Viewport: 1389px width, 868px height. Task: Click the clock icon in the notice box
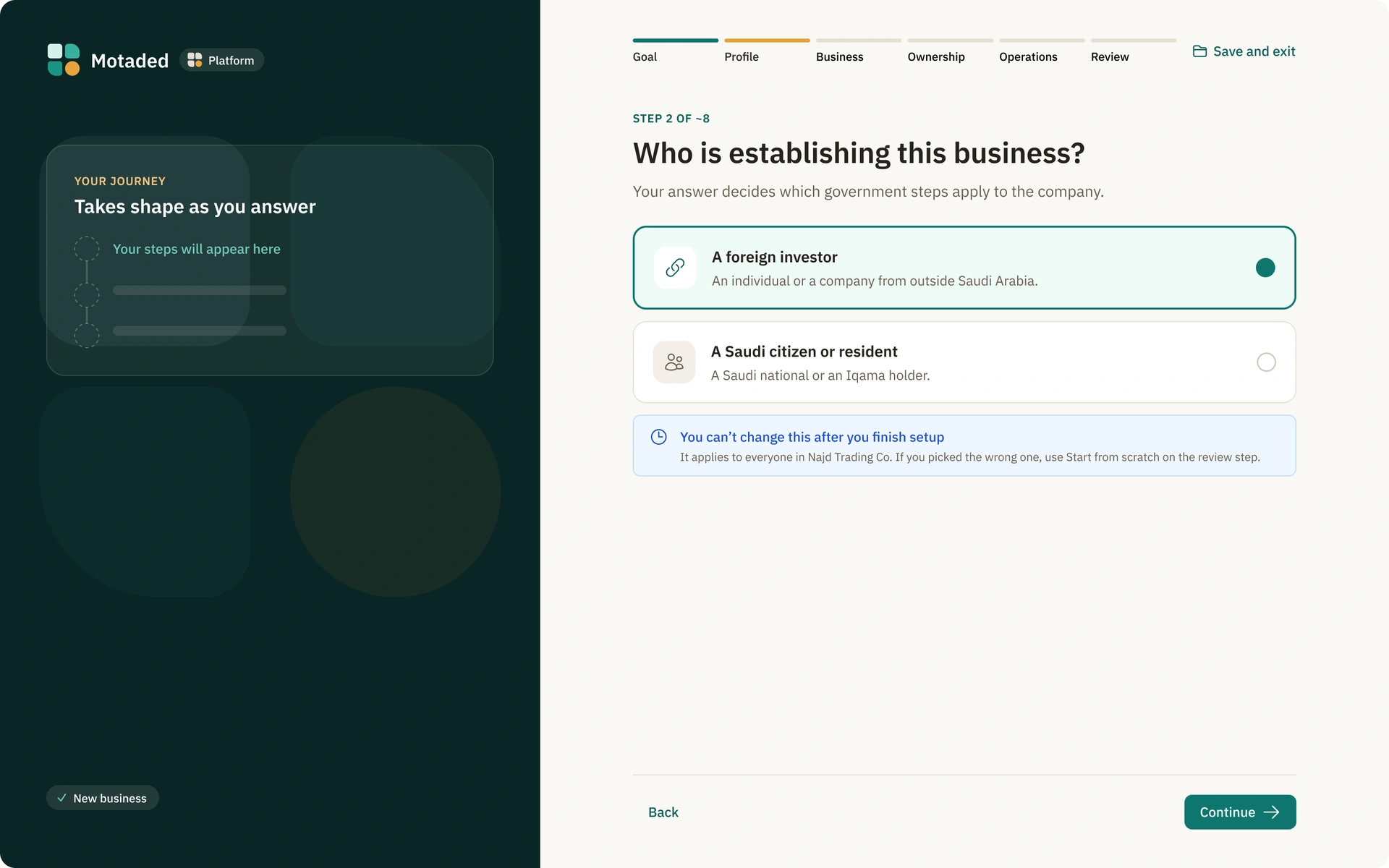(x=658, y=437)
